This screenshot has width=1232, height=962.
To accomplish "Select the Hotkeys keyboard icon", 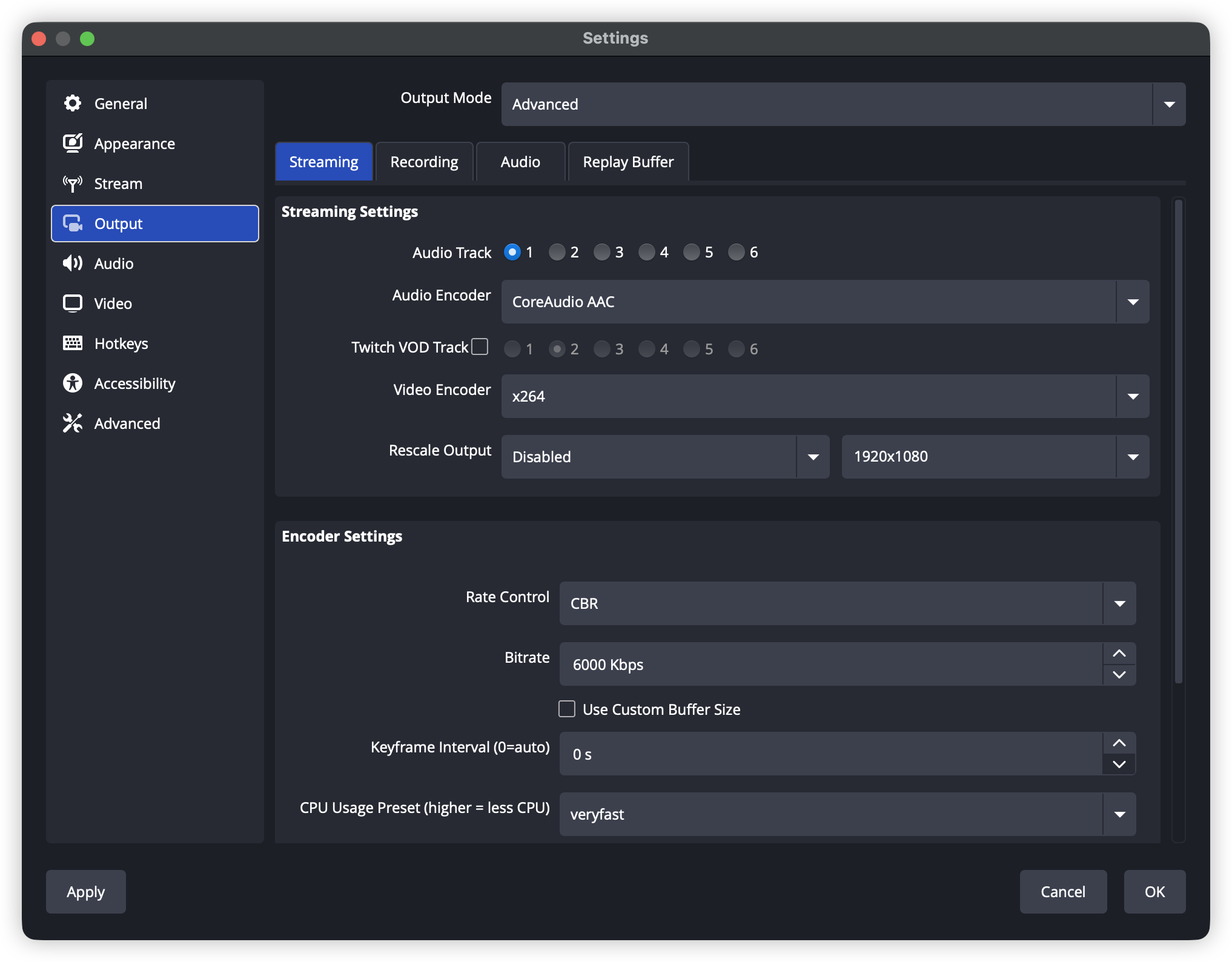I will pos(73,343).
